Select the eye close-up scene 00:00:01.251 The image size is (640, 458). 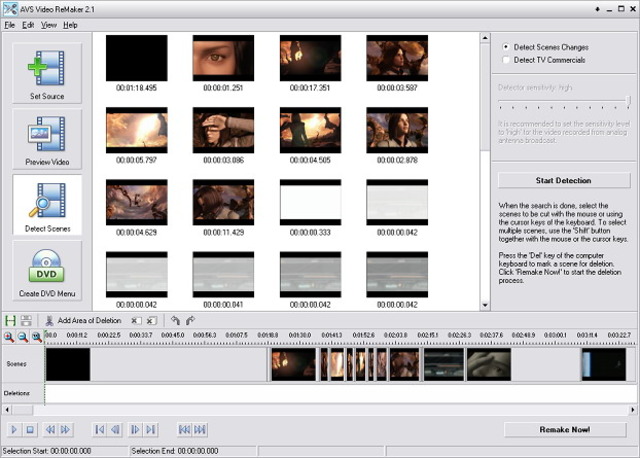[x=223, y=58]
